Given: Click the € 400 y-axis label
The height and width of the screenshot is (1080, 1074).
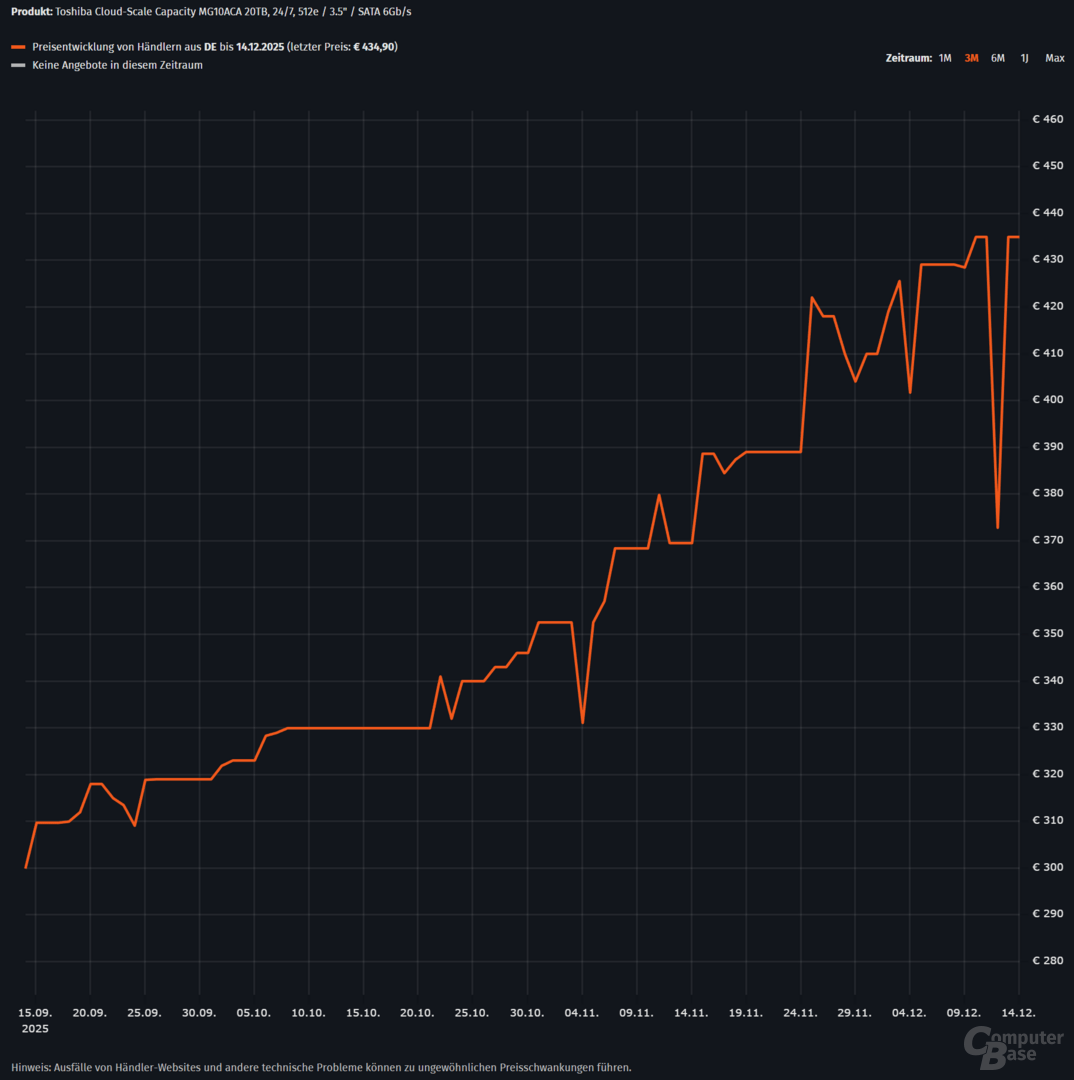Looking at the screenshot, I should pos(1047,400).
